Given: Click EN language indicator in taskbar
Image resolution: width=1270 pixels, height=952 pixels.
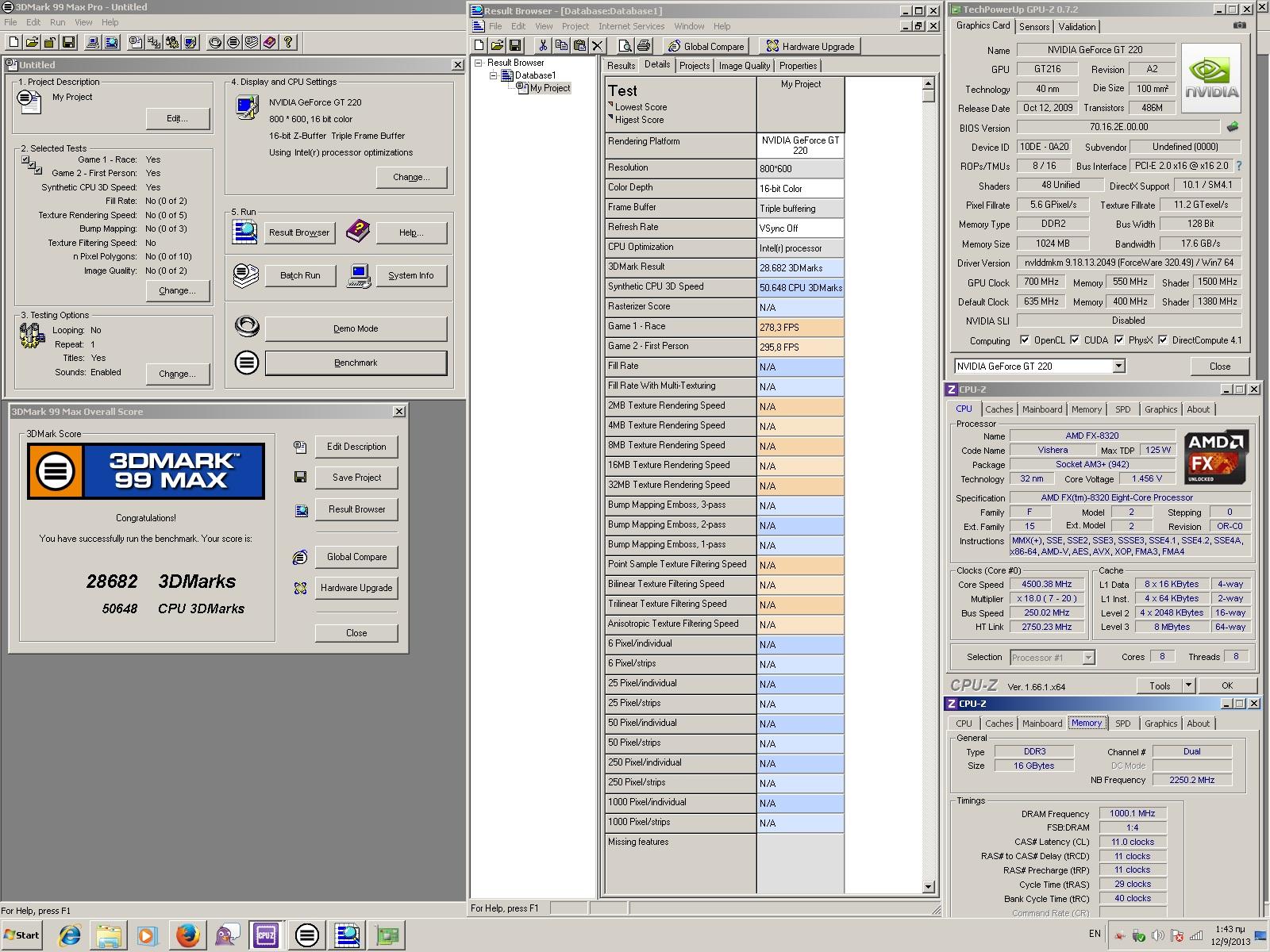Looking at the screenshot, I should tap(1095, 934).
